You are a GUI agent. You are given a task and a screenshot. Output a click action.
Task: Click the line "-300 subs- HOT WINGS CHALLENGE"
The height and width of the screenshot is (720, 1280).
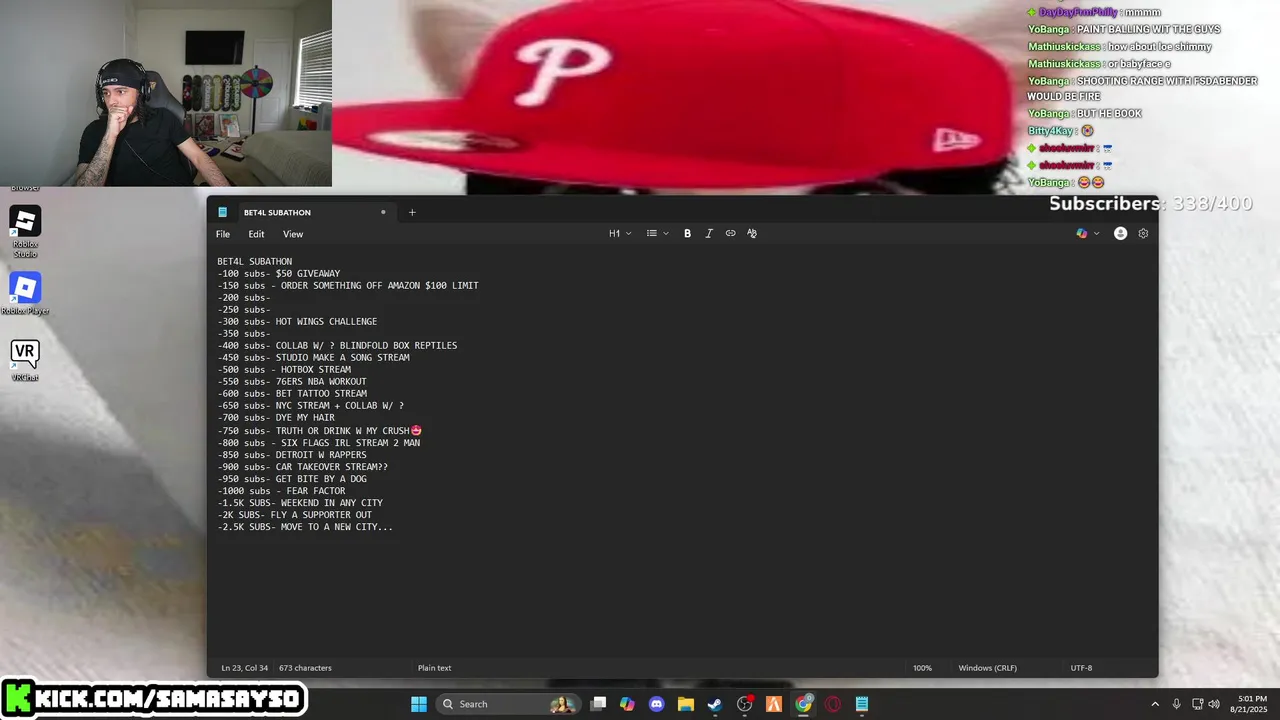297,322
